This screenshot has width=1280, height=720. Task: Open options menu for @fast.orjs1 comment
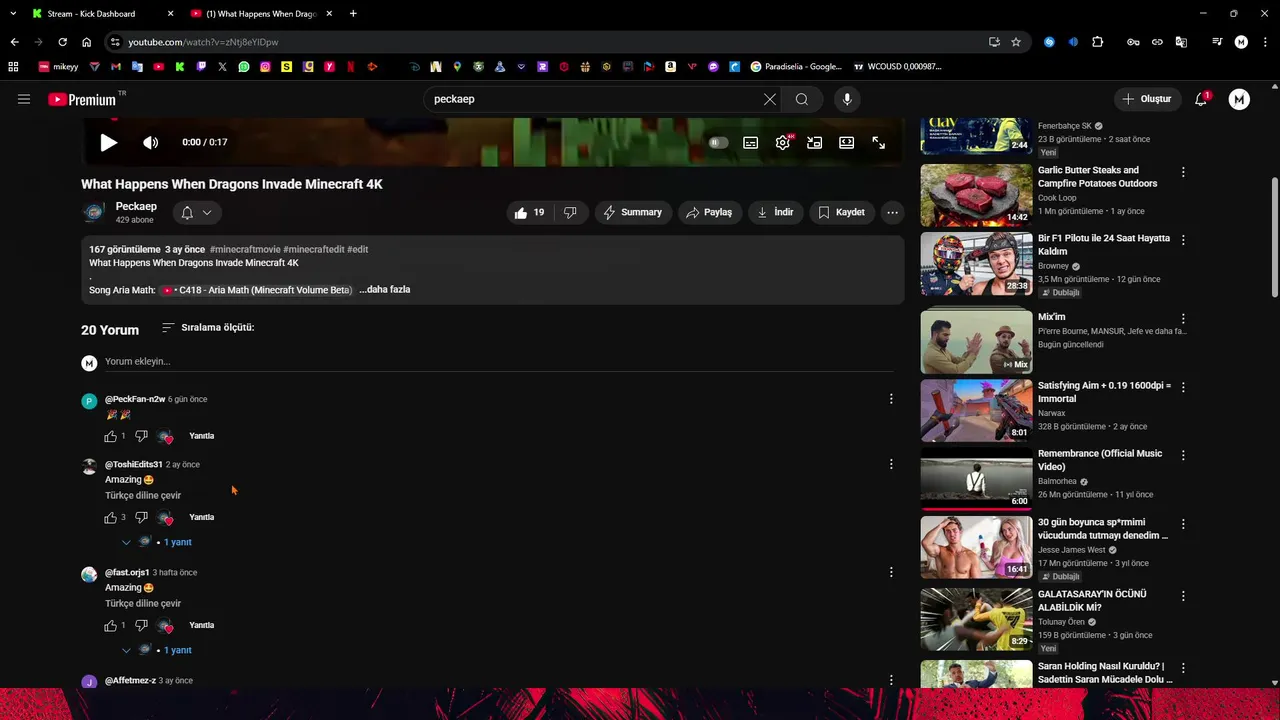point(891,572)
